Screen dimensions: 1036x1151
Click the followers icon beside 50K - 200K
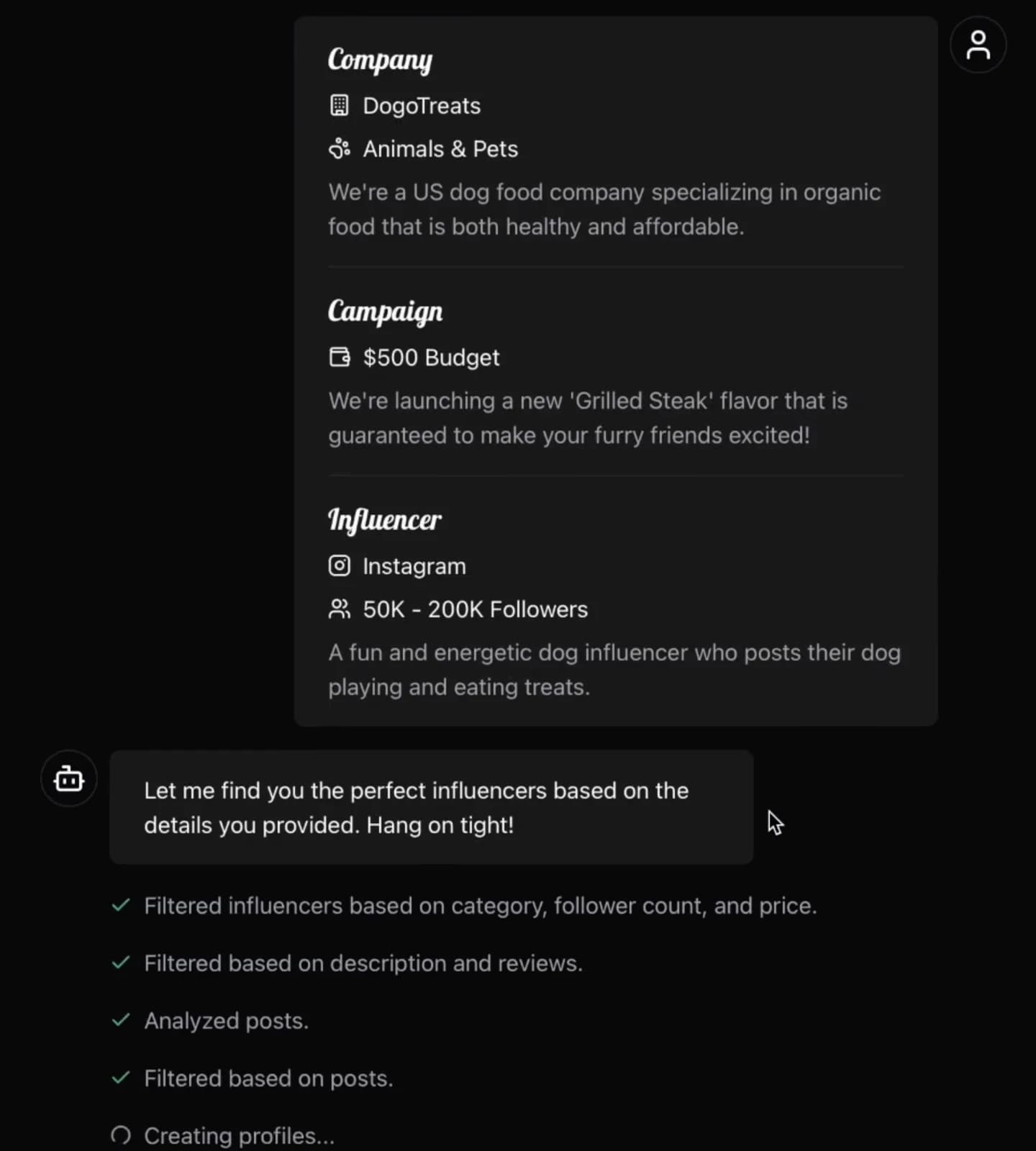click(340, 609)
